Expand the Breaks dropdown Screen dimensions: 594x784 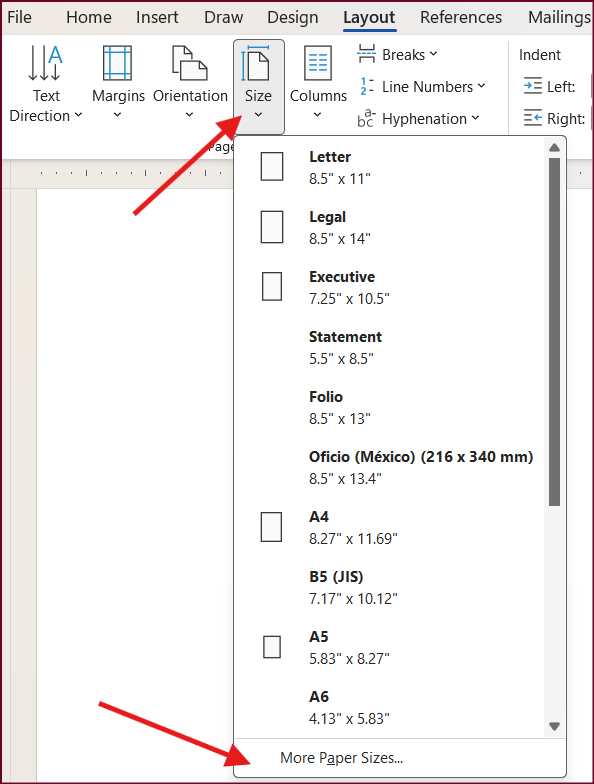[x=398, y=54]
